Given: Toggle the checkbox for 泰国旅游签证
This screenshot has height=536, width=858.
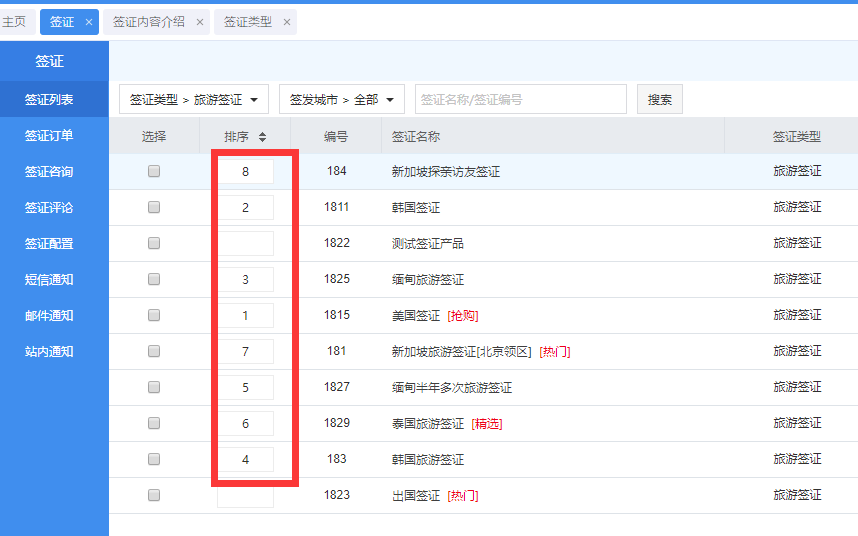Looking at the screenshot, I should click(154, 423).
